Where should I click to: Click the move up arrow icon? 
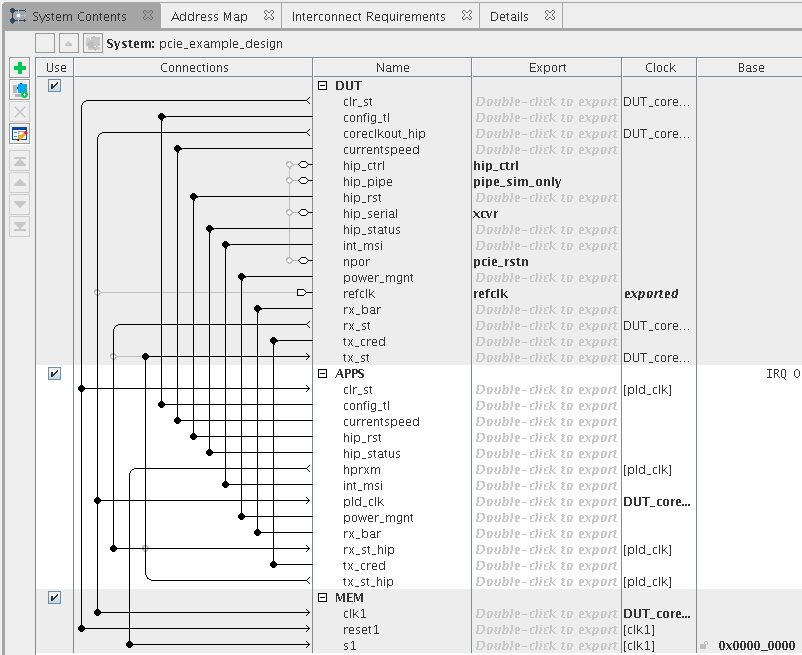coord(19,183)
